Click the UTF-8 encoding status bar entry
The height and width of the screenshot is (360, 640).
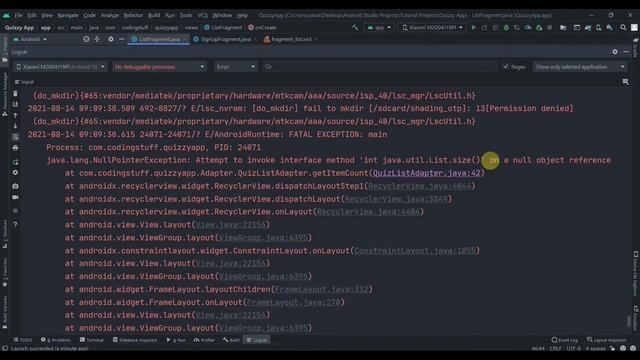pyautogui.click(x=573, y=349)
